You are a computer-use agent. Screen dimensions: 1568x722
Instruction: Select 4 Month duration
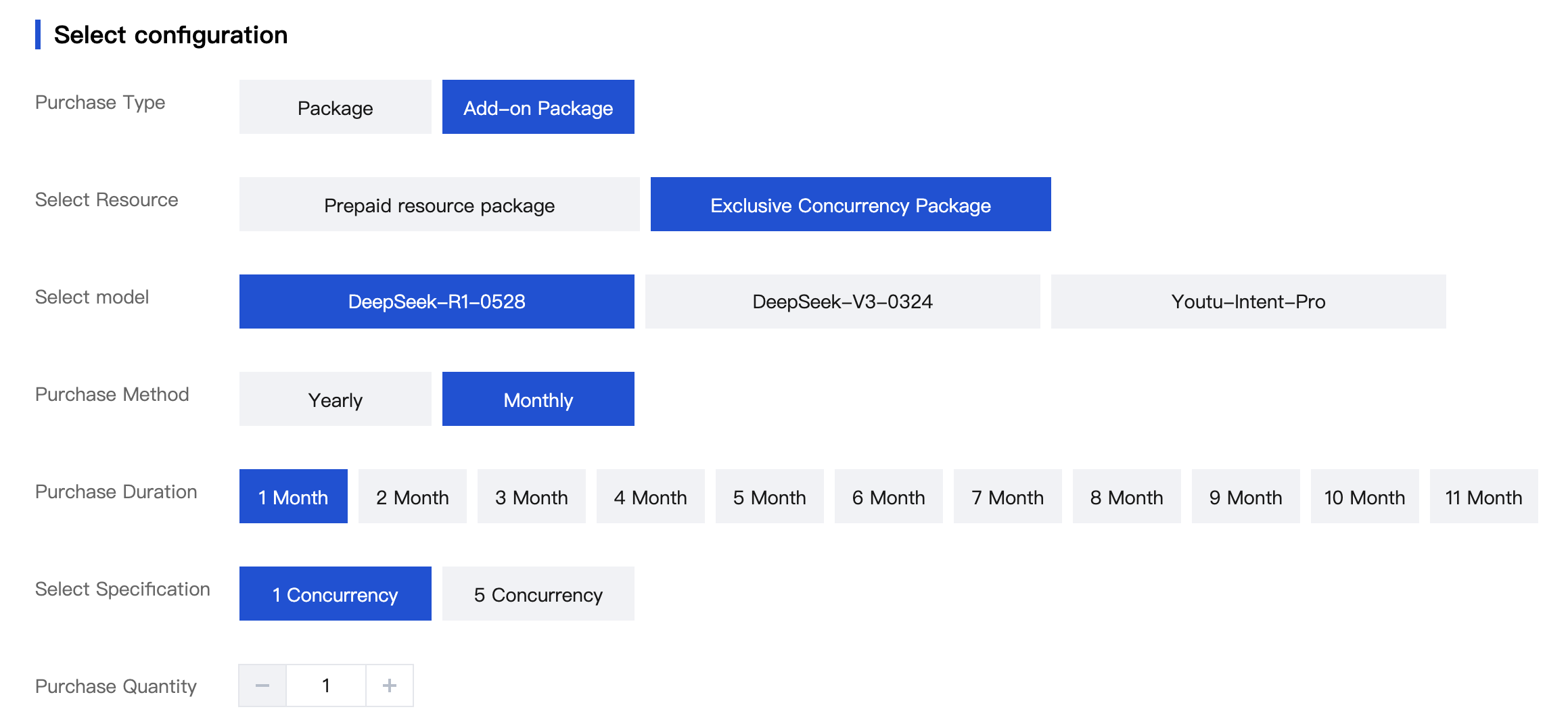pos(650,496)
